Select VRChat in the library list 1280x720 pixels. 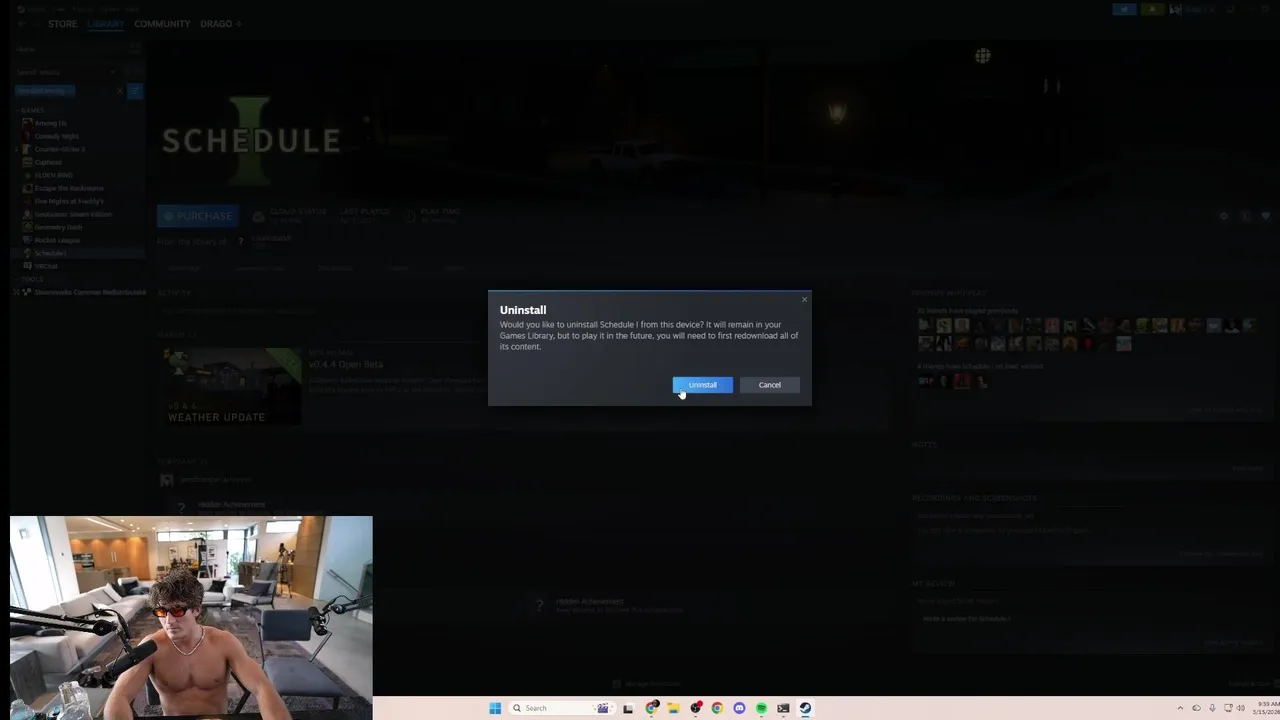[x=46, y=266]
